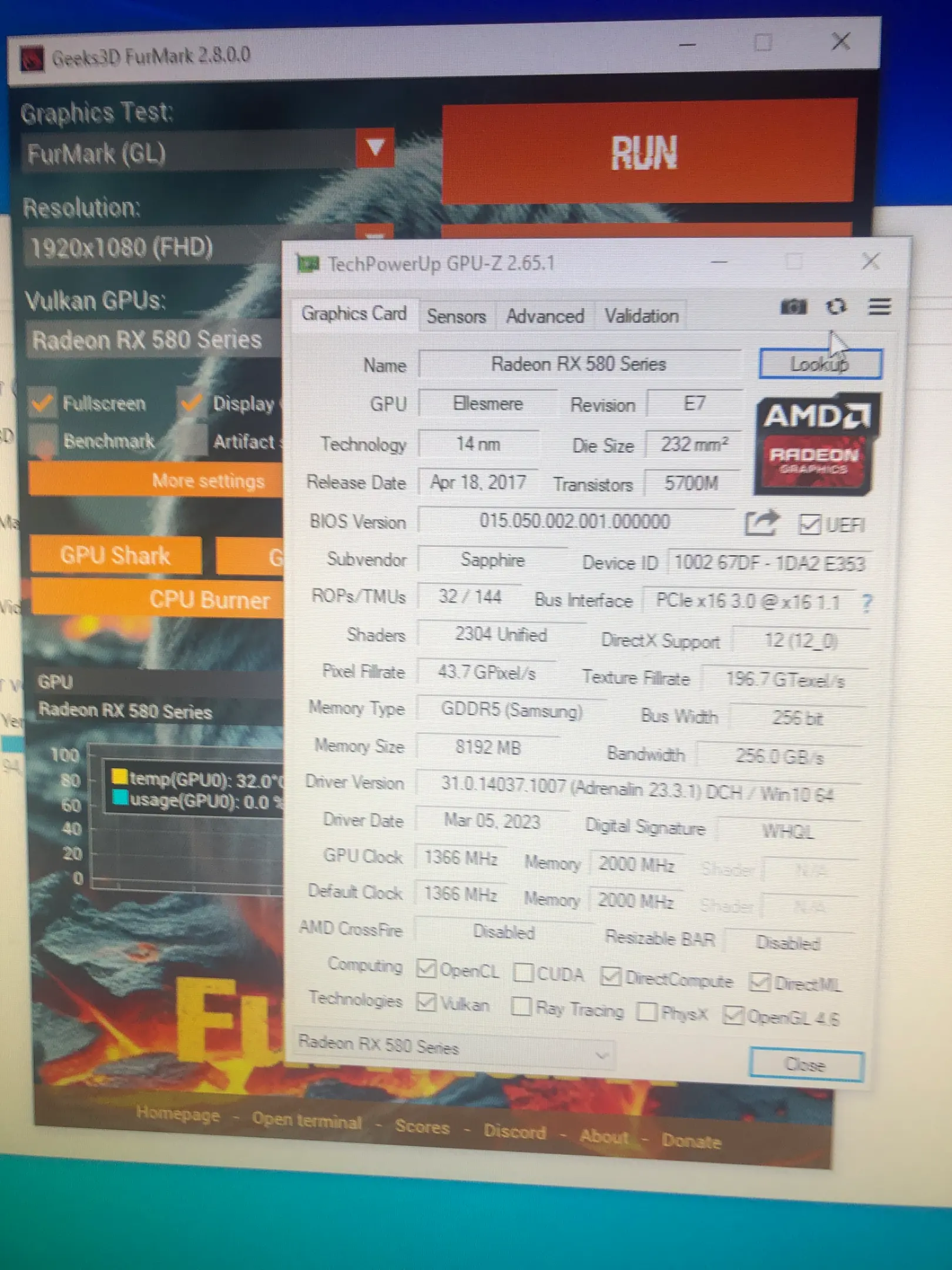
Task: Click the GPU field showing Ellesmere
Action: point(488,404)
